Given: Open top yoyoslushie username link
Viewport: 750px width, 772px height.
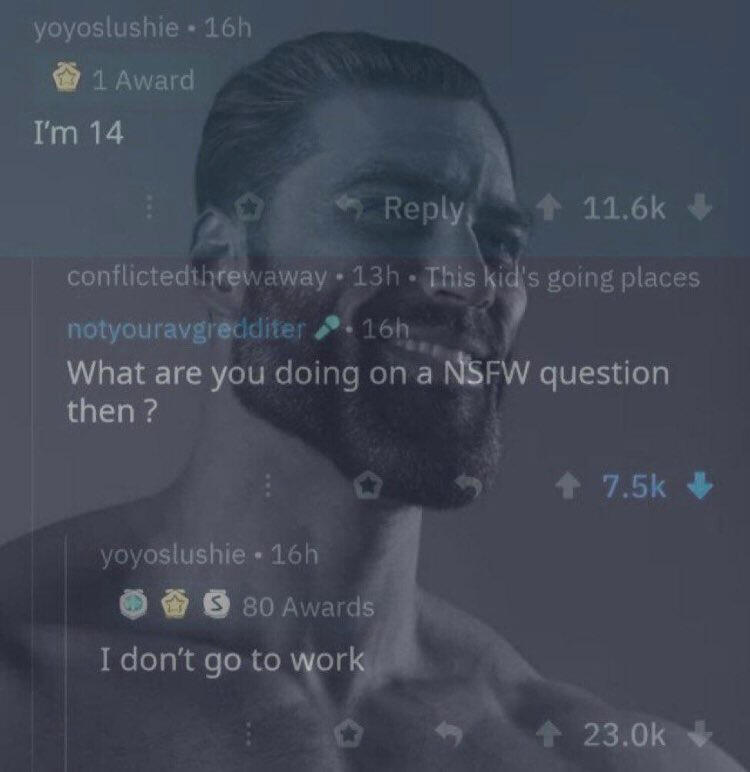Looking at the screenshot, I should (x=106, y=28).
